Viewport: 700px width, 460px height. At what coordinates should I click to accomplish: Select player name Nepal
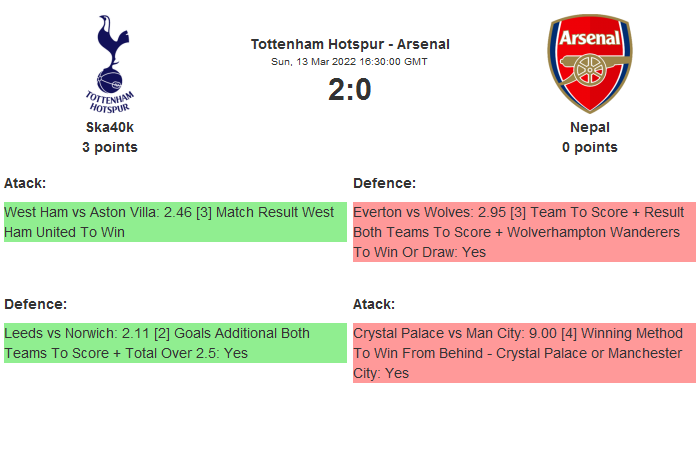pyautogui.click(x=589, y=127)
